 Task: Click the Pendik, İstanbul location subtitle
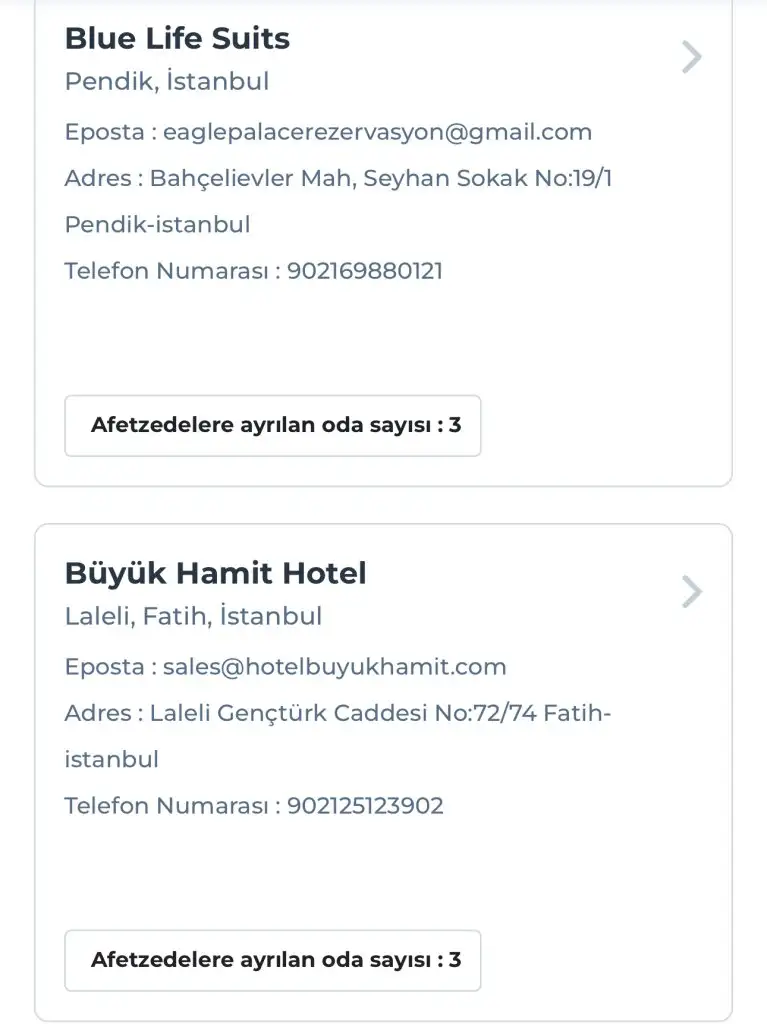[167, 81]
